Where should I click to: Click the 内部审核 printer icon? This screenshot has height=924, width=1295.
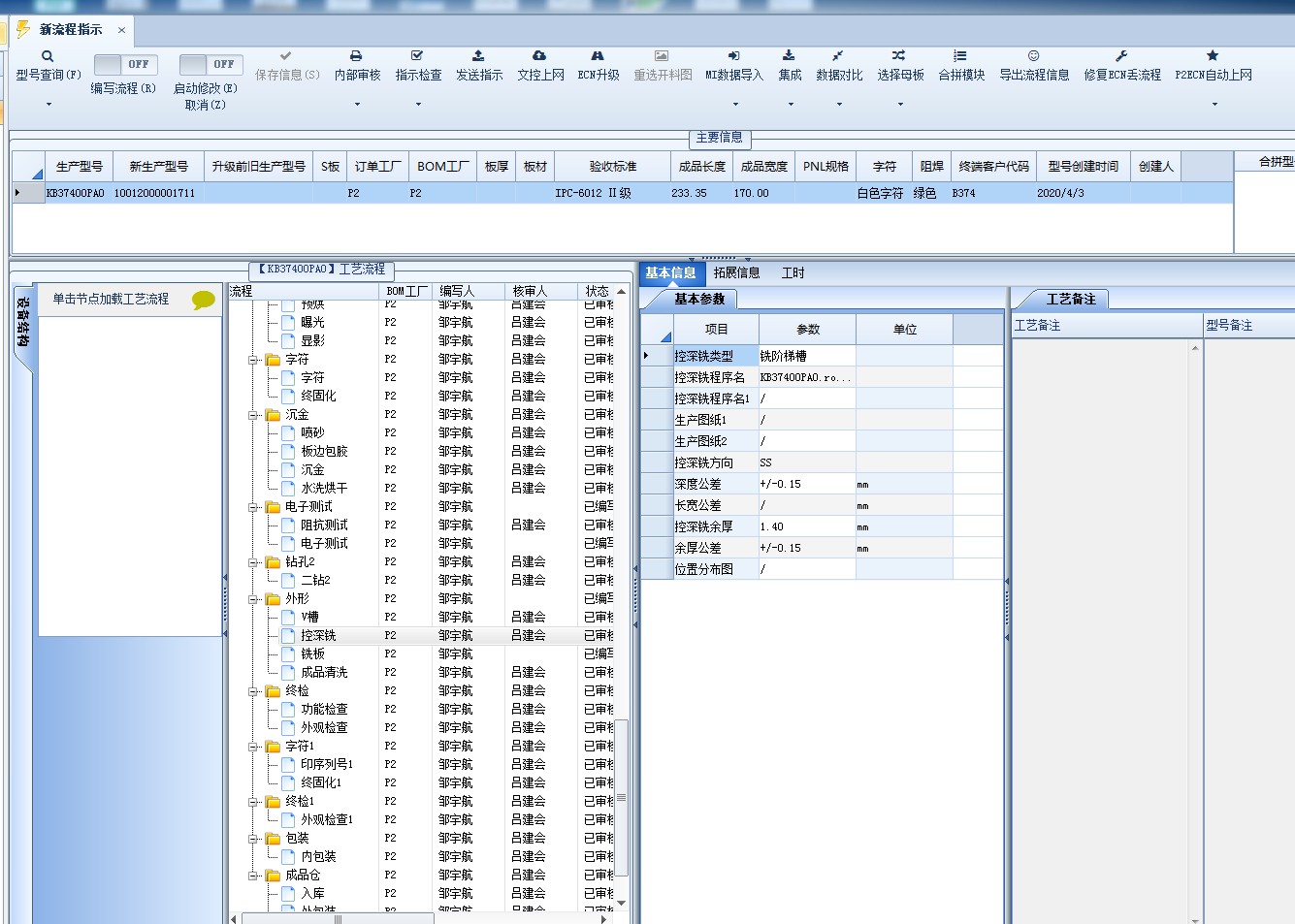[x=356, y=56]
